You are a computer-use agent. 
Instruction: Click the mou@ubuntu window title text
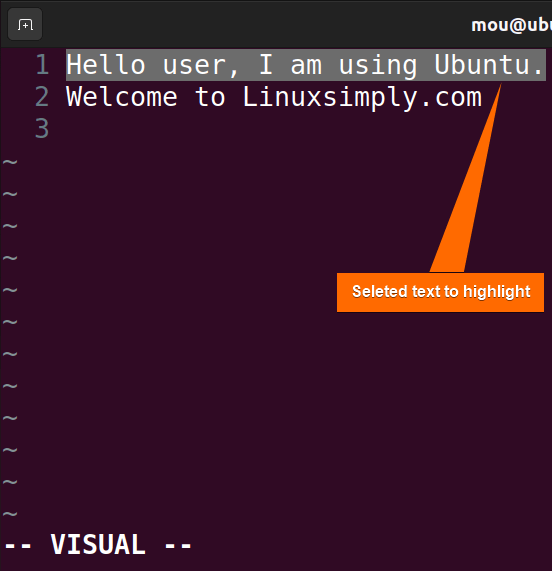tap(511, 25)
